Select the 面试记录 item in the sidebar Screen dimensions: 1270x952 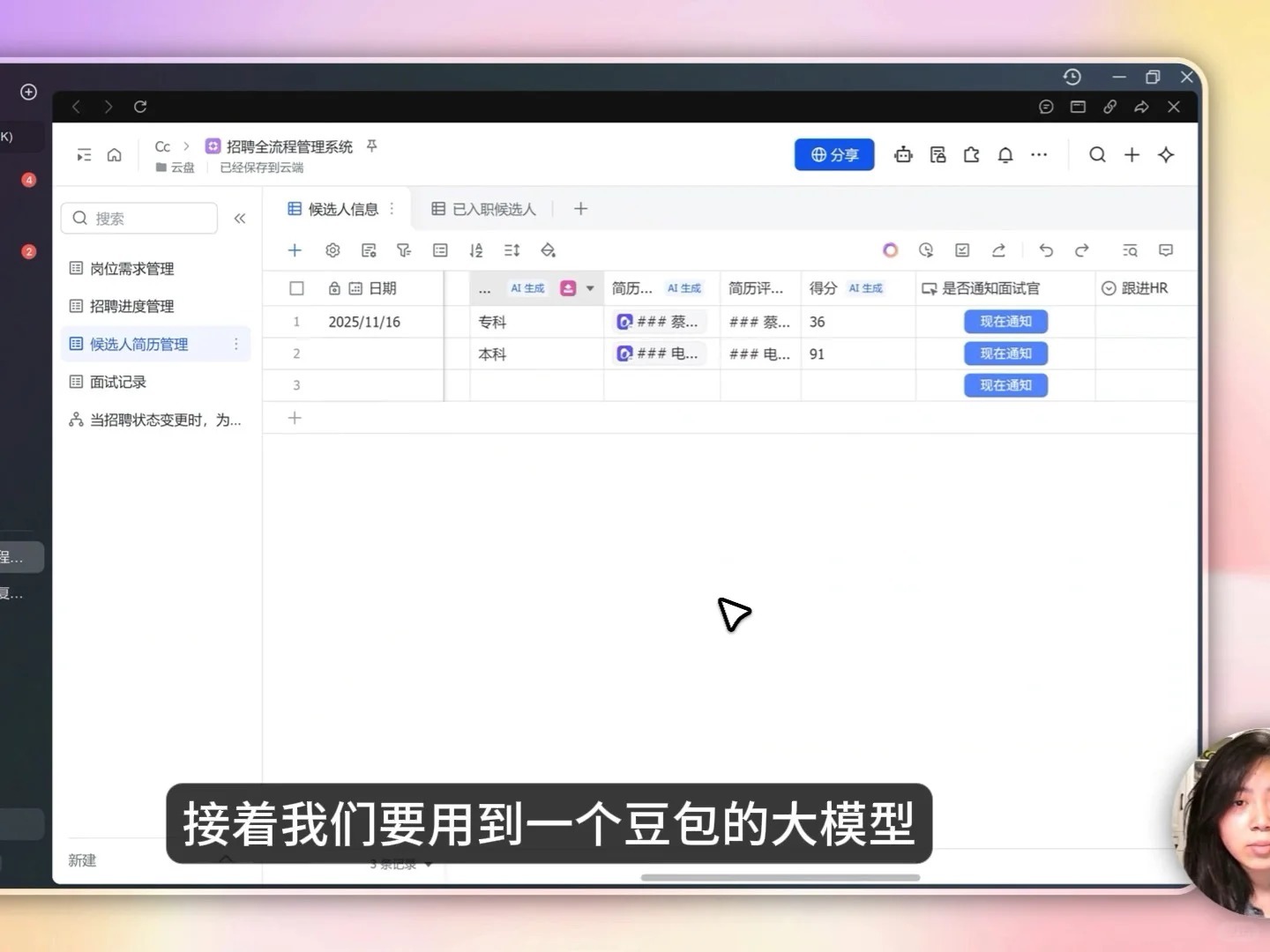point(119,382)
